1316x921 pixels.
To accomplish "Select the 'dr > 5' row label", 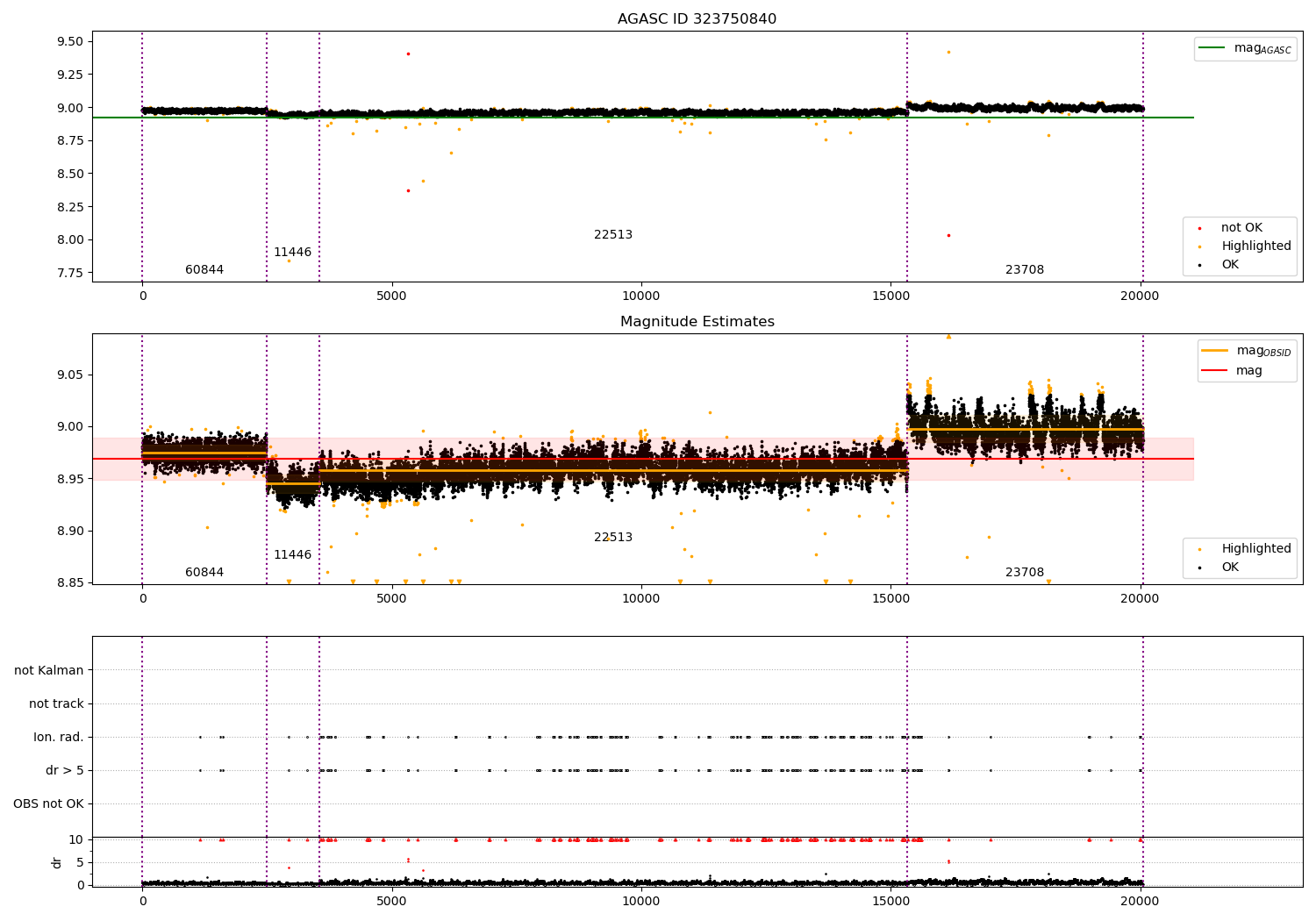I will pos(65,771).
